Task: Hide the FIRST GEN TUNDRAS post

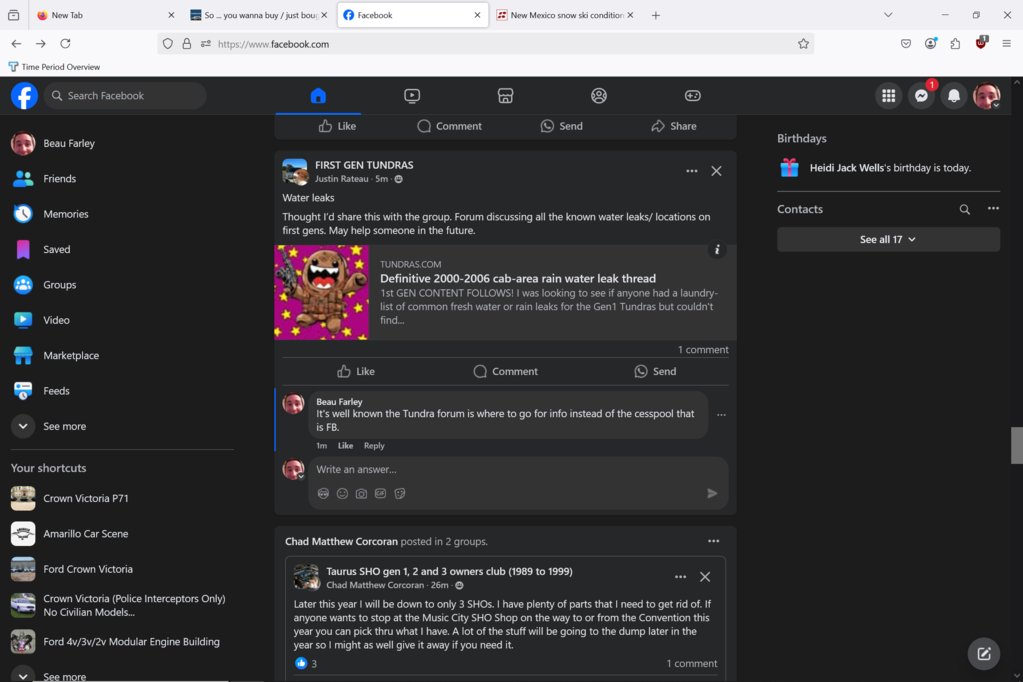Action: 716,171
